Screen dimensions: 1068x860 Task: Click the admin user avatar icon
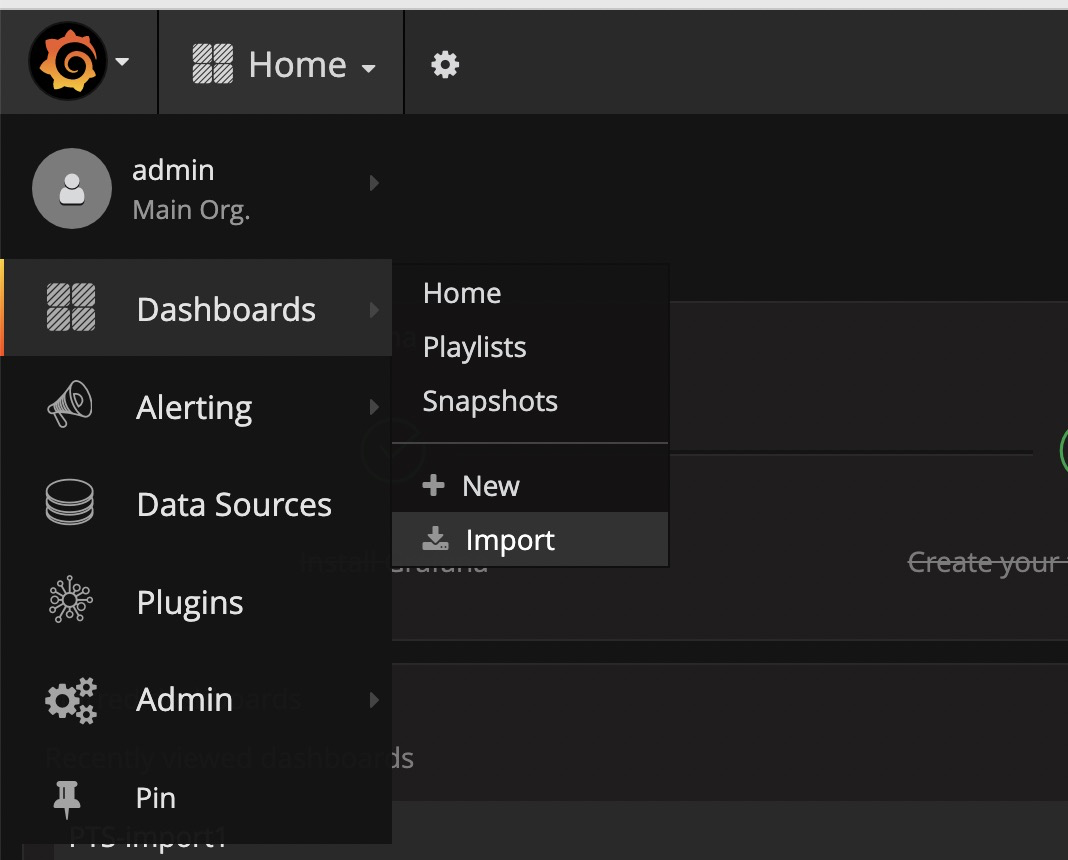[x=71, y=189]
